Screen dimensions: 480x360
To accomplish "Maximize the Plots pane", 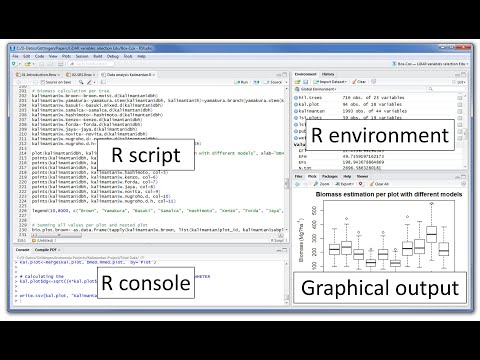I will [463, 176].
